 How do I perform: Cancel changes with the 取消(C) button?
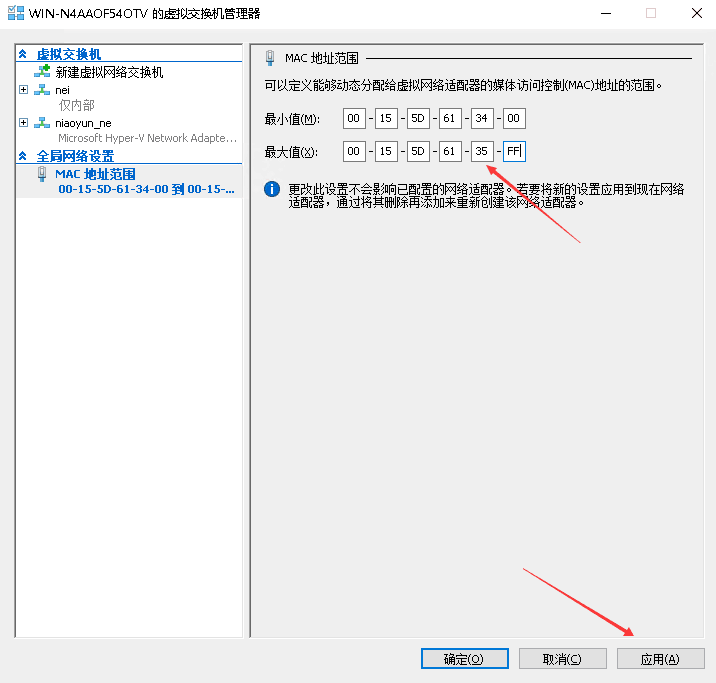tap(563, 659)
